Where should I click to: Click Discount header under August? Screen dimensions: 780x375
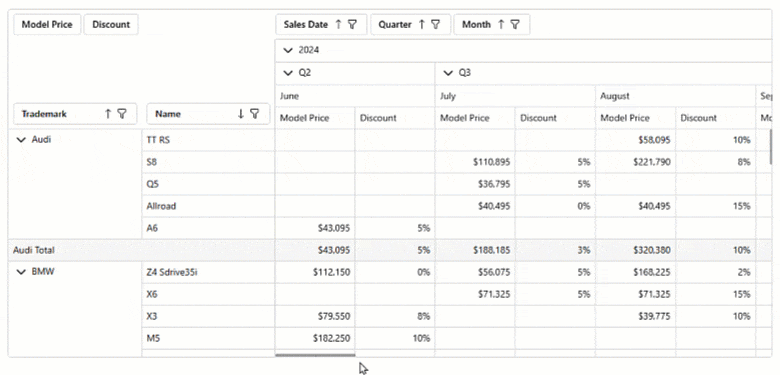point(716,118)
